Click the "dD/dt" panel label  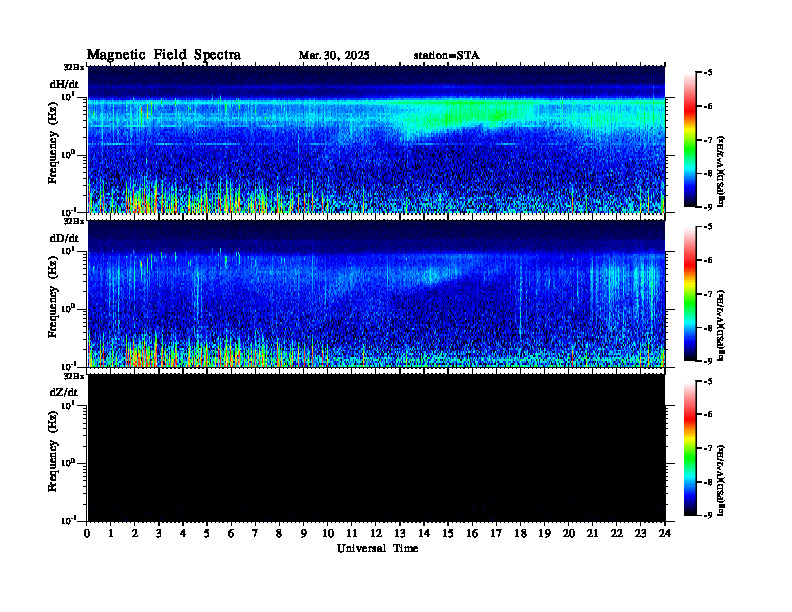[x=64, y=238]
